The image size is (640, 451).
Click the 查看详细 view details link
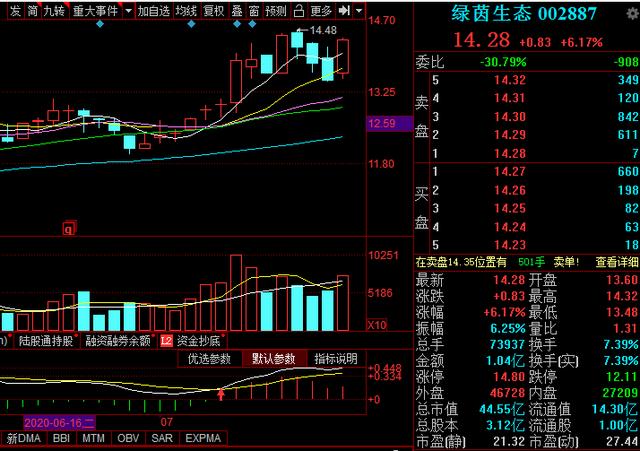tap(616, 262)
